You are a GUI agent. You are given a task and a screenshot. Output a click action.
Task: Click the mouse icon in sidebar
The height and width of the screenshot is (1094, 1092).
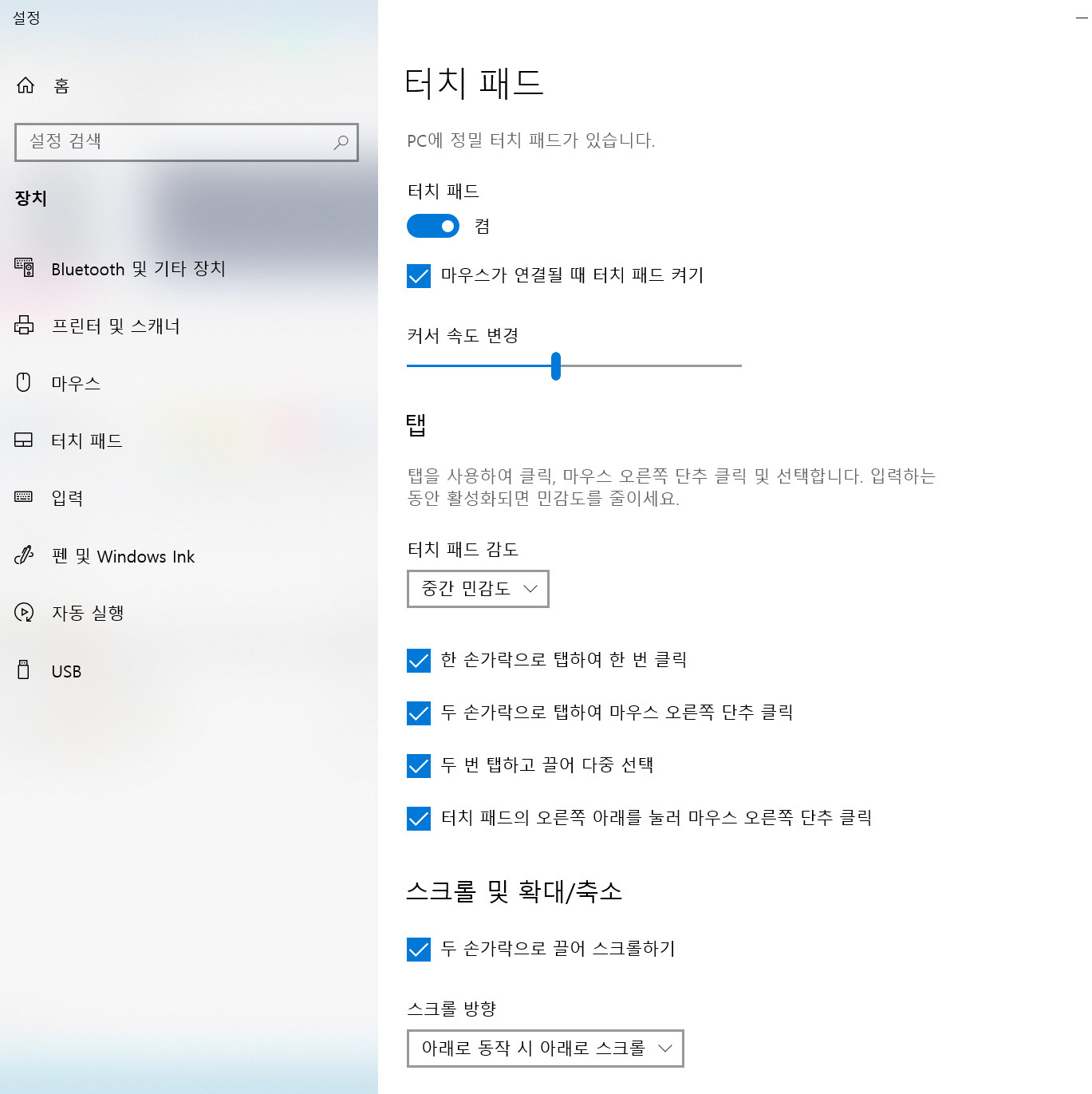click(24, 383)
